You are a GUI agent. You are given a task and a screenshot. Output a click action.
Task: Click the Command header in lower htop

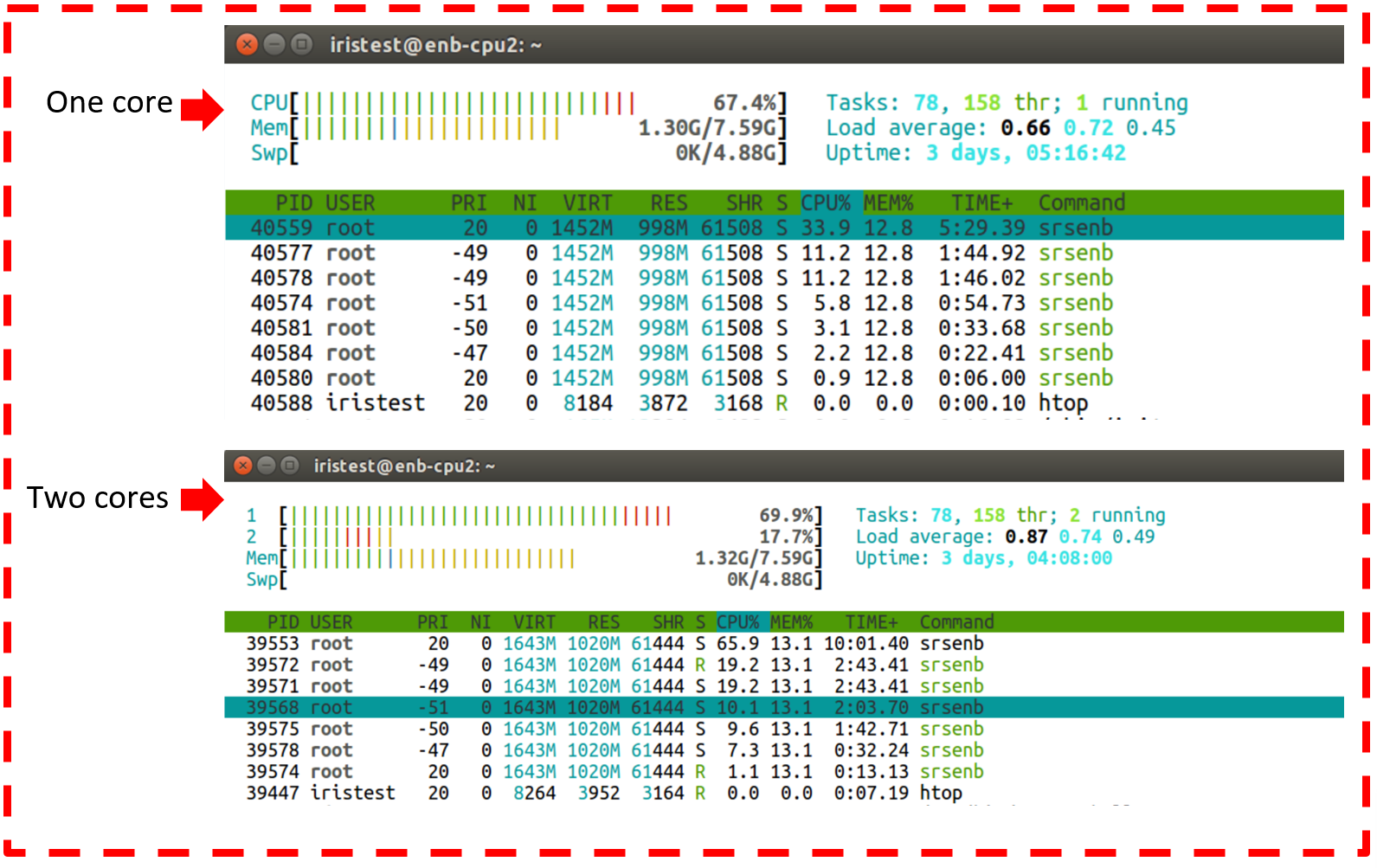(956, 622)
